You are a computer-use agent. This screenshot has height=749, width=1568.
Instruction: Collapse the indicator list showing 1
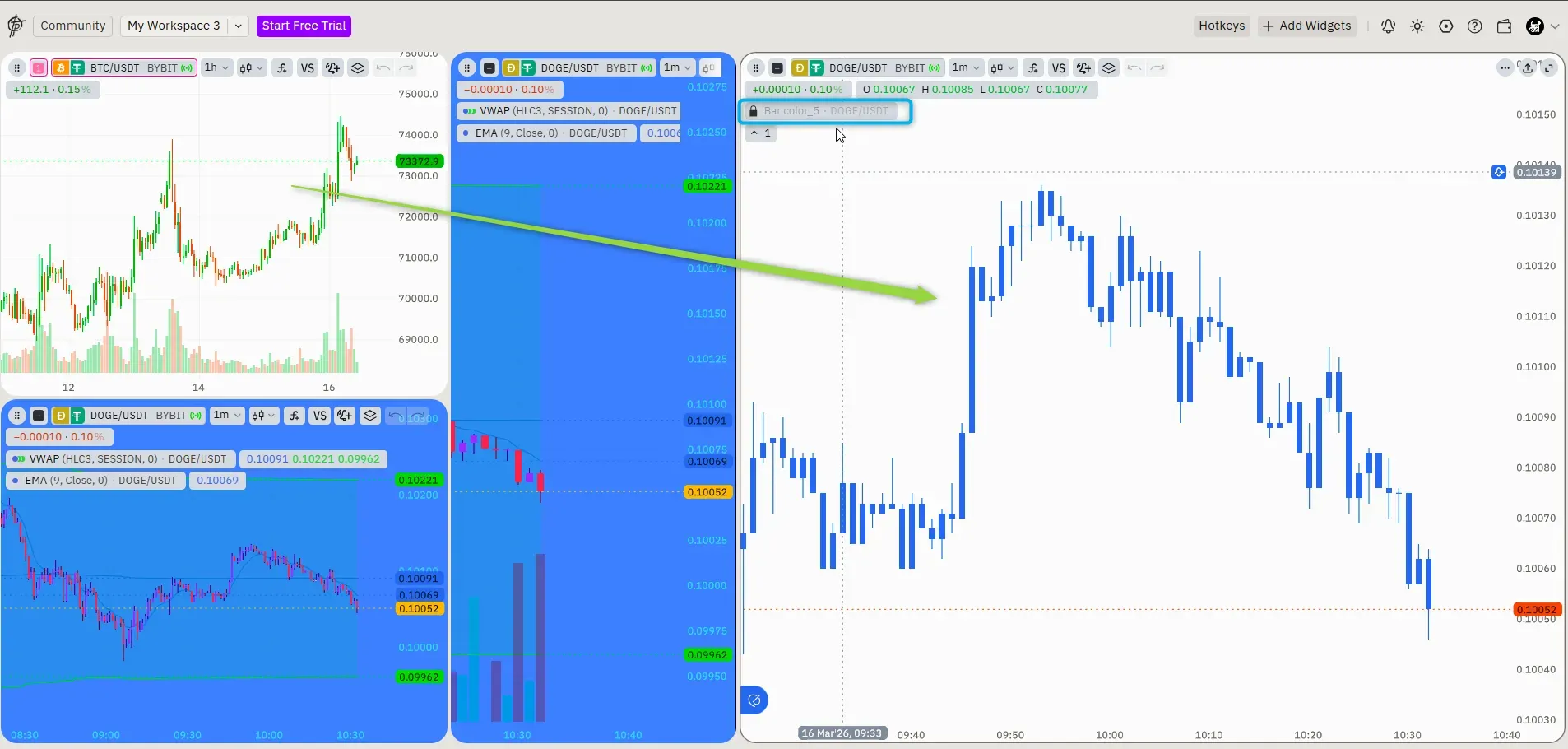[x=760, y=133]
